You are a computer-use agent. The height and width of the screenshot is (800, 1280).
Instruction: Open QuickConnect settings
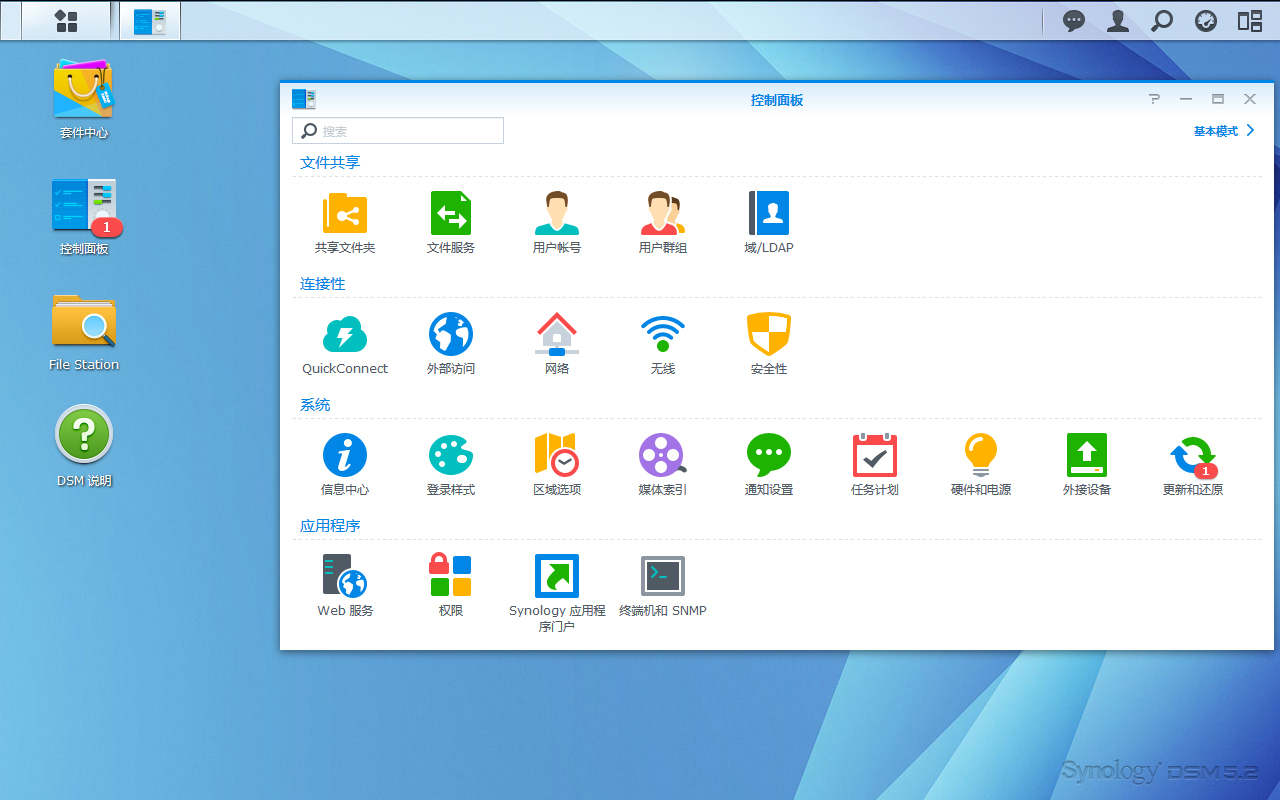tap(345, 334)
